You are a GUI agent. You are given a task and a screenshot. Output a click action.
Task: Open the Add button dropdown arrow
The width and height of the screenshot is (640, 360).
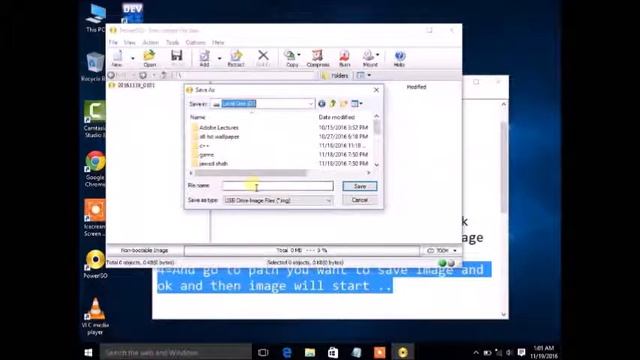(219, 58)
